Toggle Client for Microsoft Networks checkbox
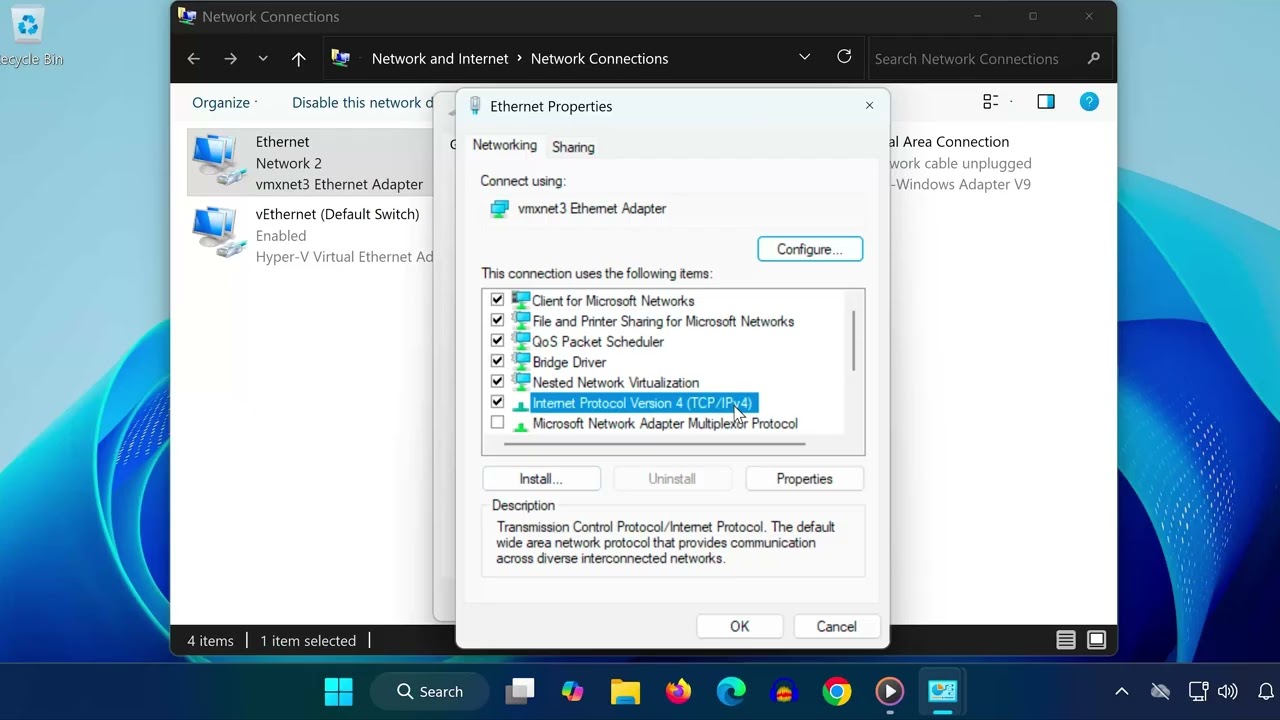 point(497,300)
